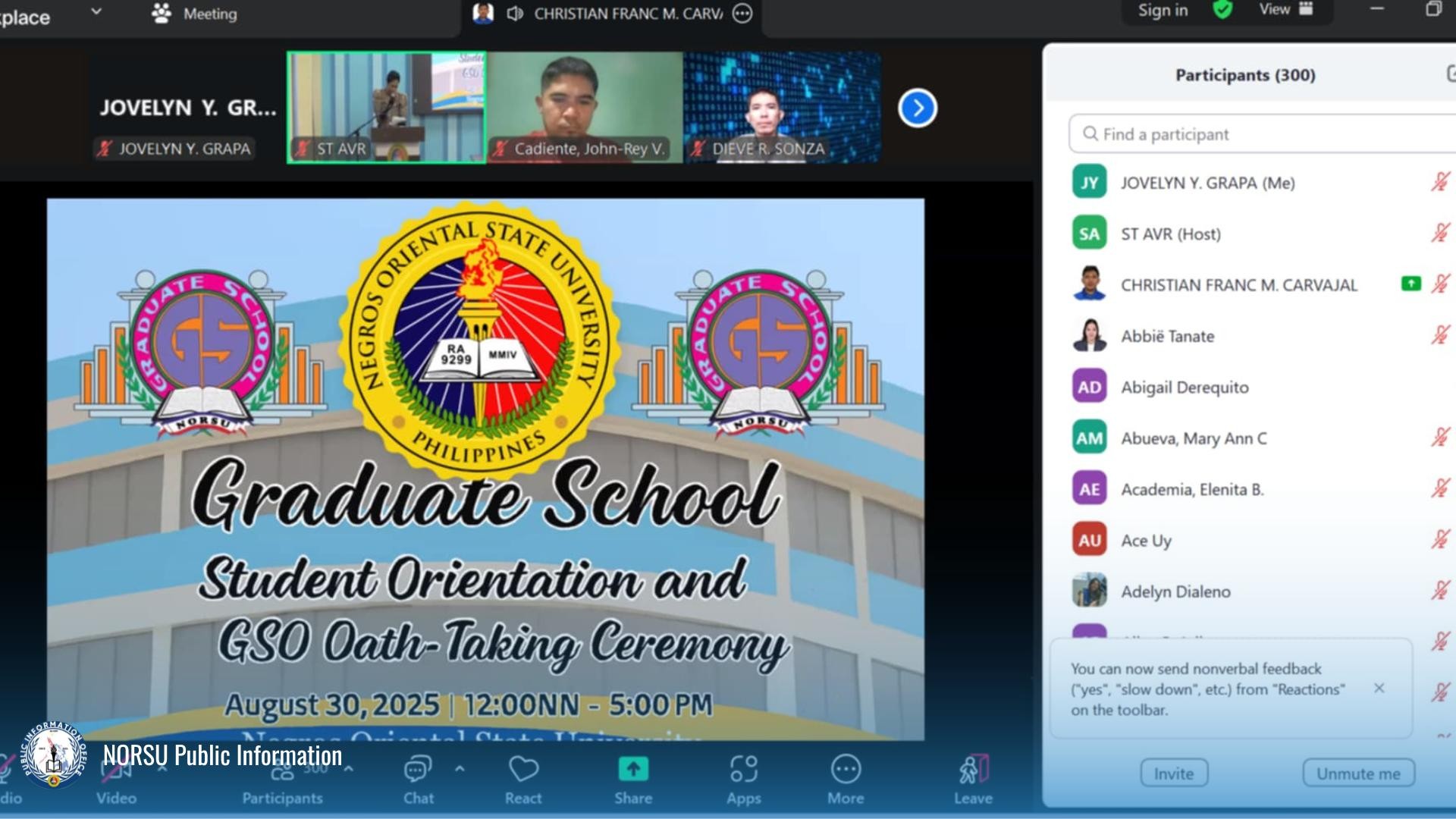Select Cadiente, John-Rey V. video thumbnail
1456x819 pixels.
click(585, 108)
